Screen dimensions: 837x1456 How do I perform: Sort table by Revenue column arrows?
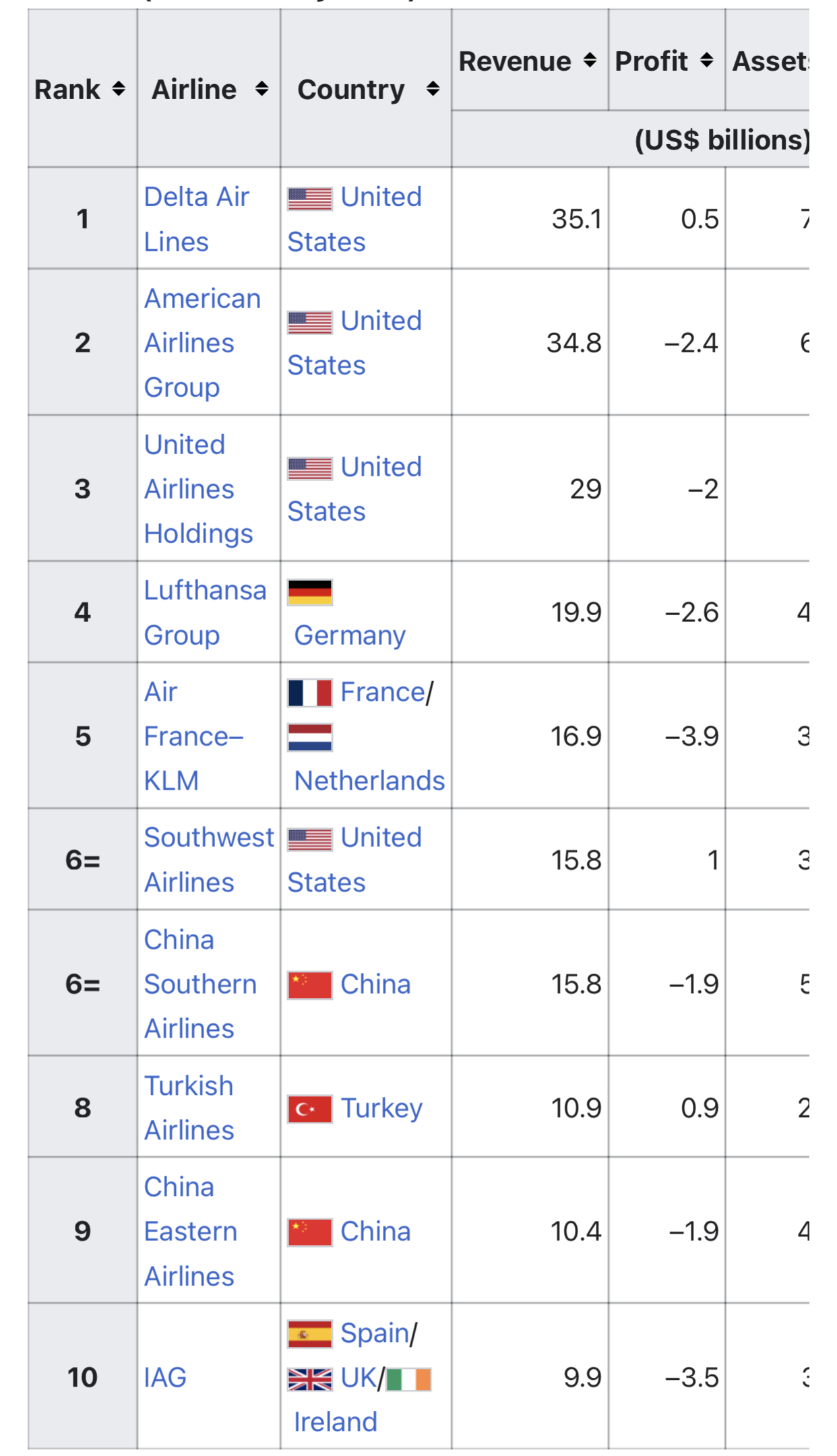coord(590,61)
